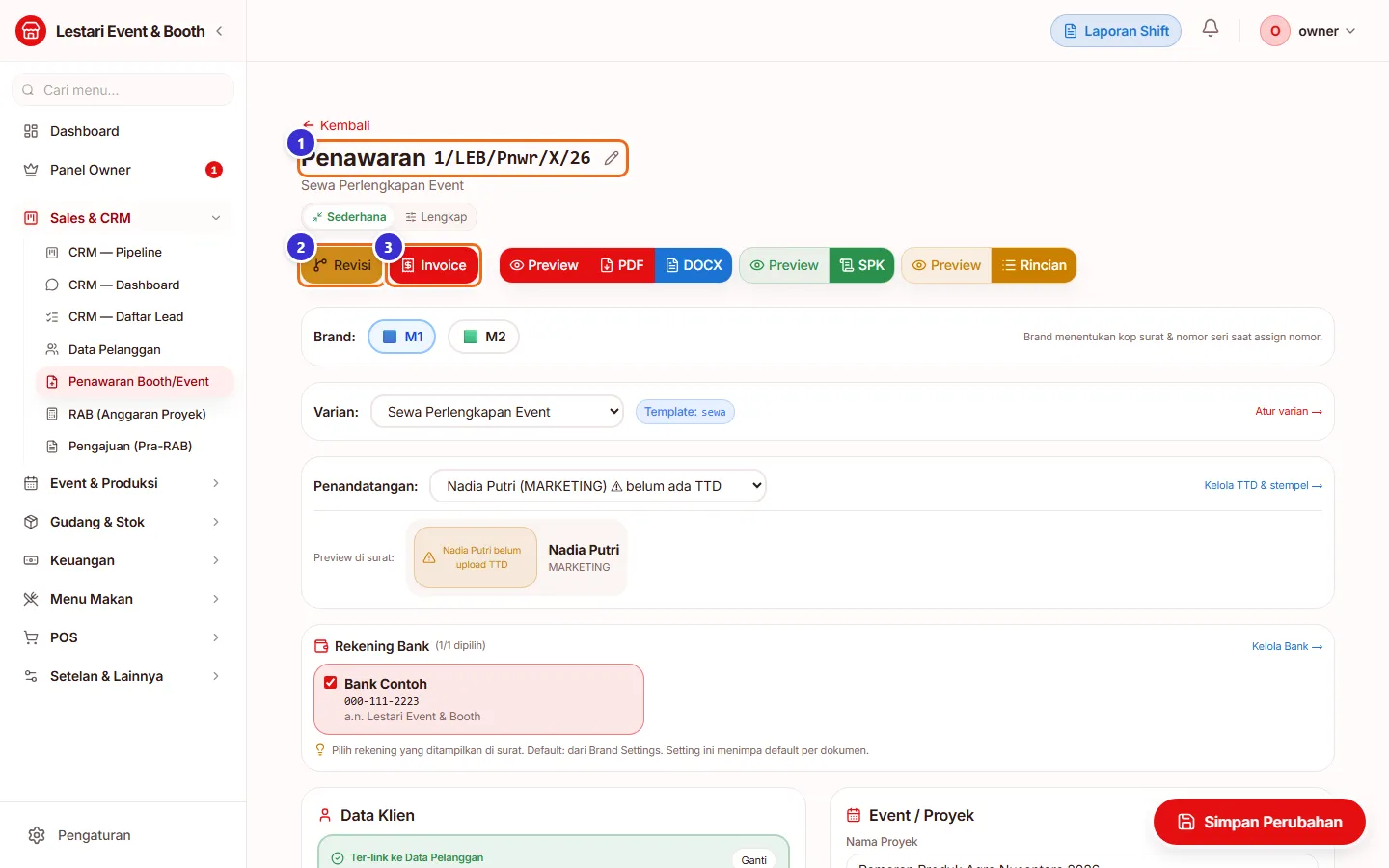This screenshot has height=868, width=1389.
Task: Click the Simpan Perubahan button
Action: 1260,822
